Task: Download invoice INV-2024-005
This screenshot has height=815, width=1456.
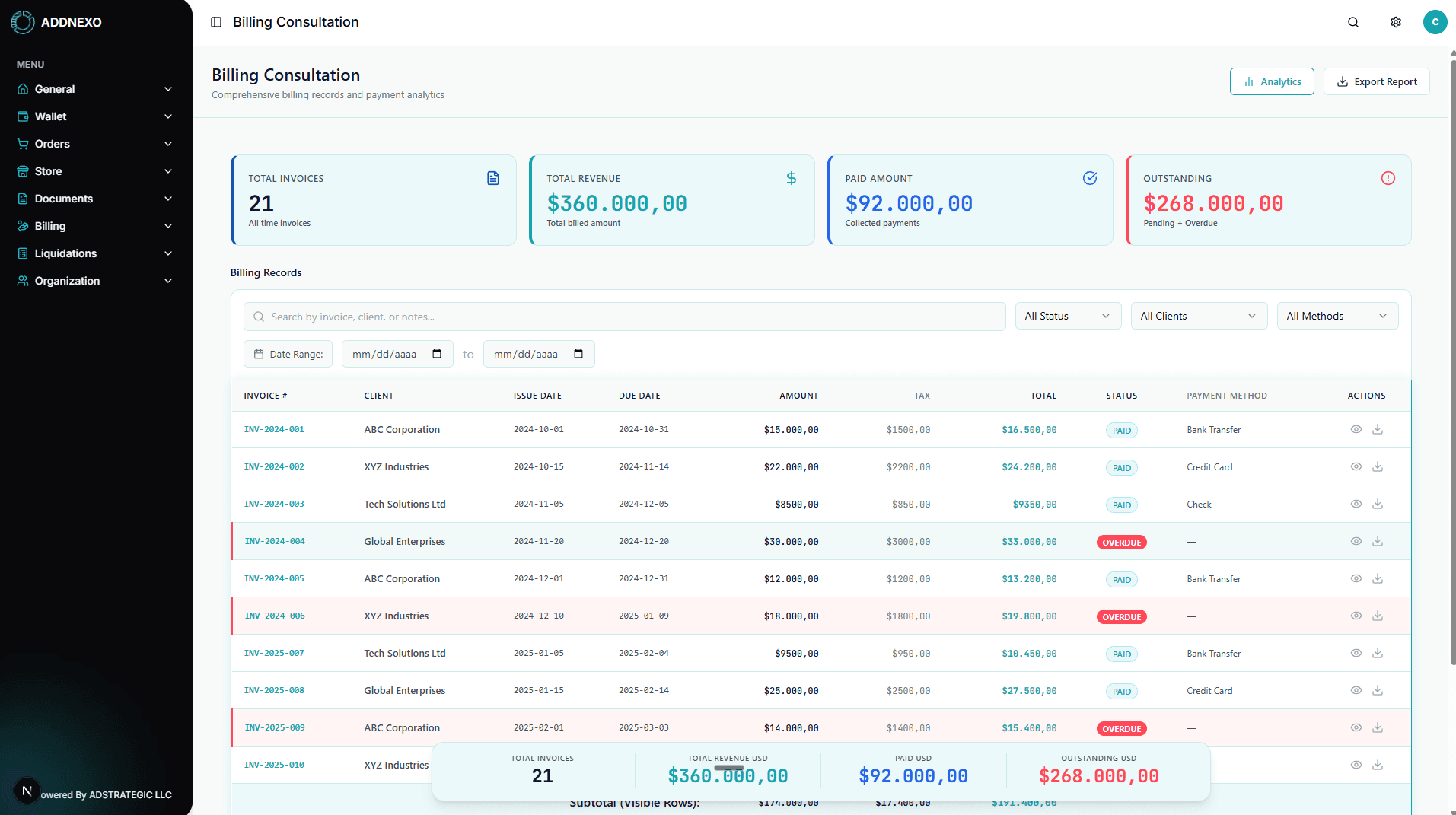Action: click(x=1378, y=578)
